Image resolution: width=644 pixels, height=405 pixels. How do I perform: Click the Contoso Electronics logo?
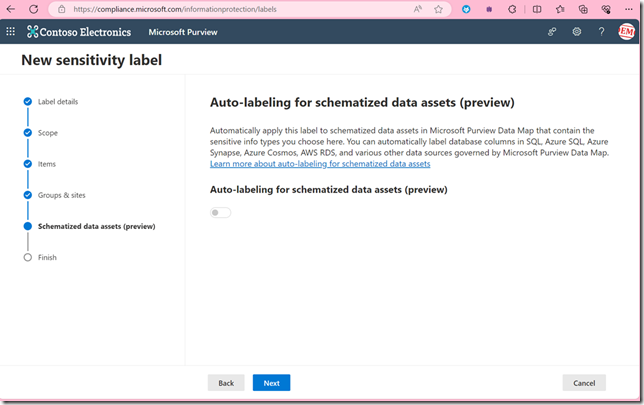click(x=79, y=32)
